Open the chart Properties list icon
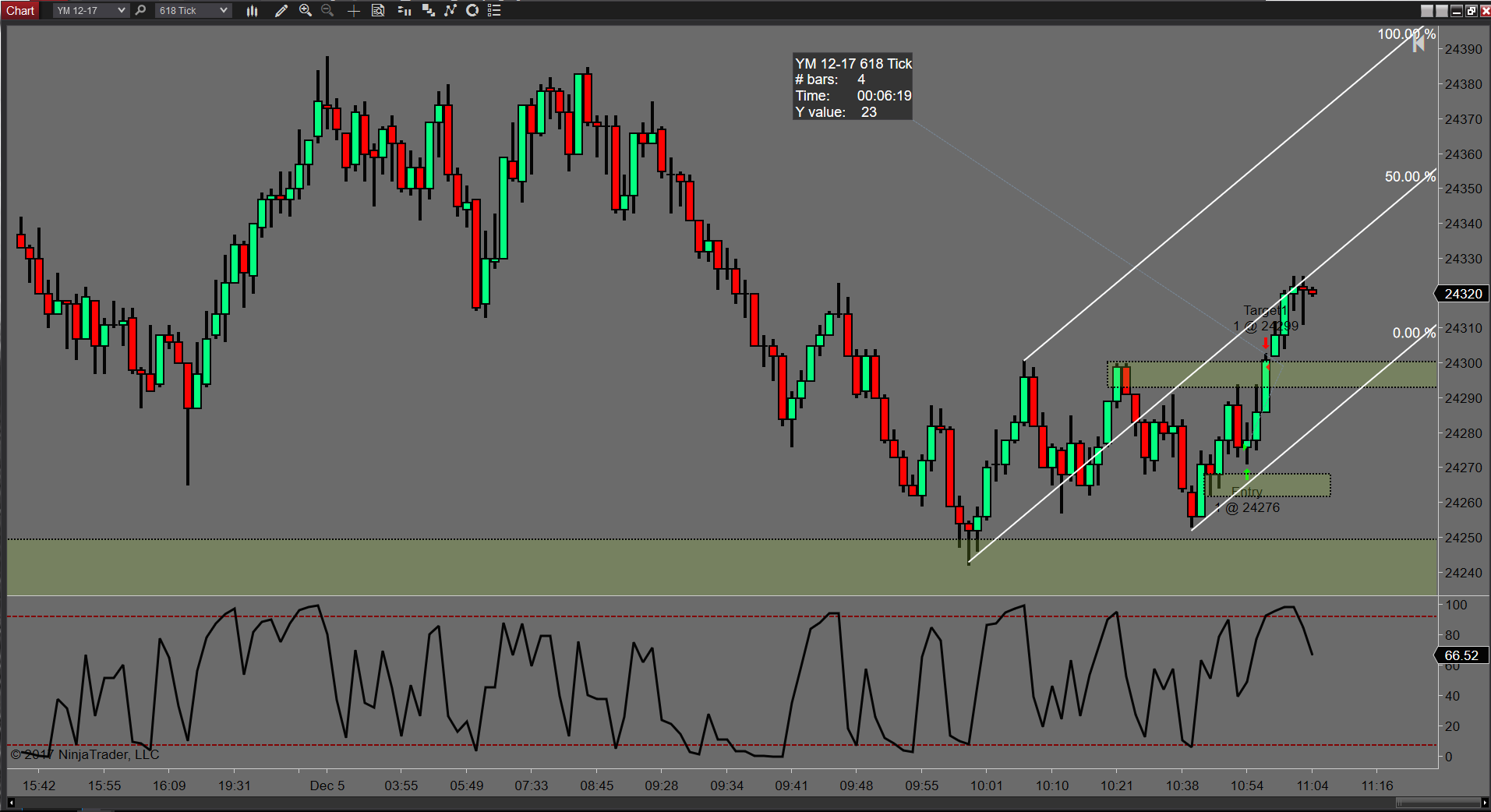1491x812 pixels. click(494, 10)
